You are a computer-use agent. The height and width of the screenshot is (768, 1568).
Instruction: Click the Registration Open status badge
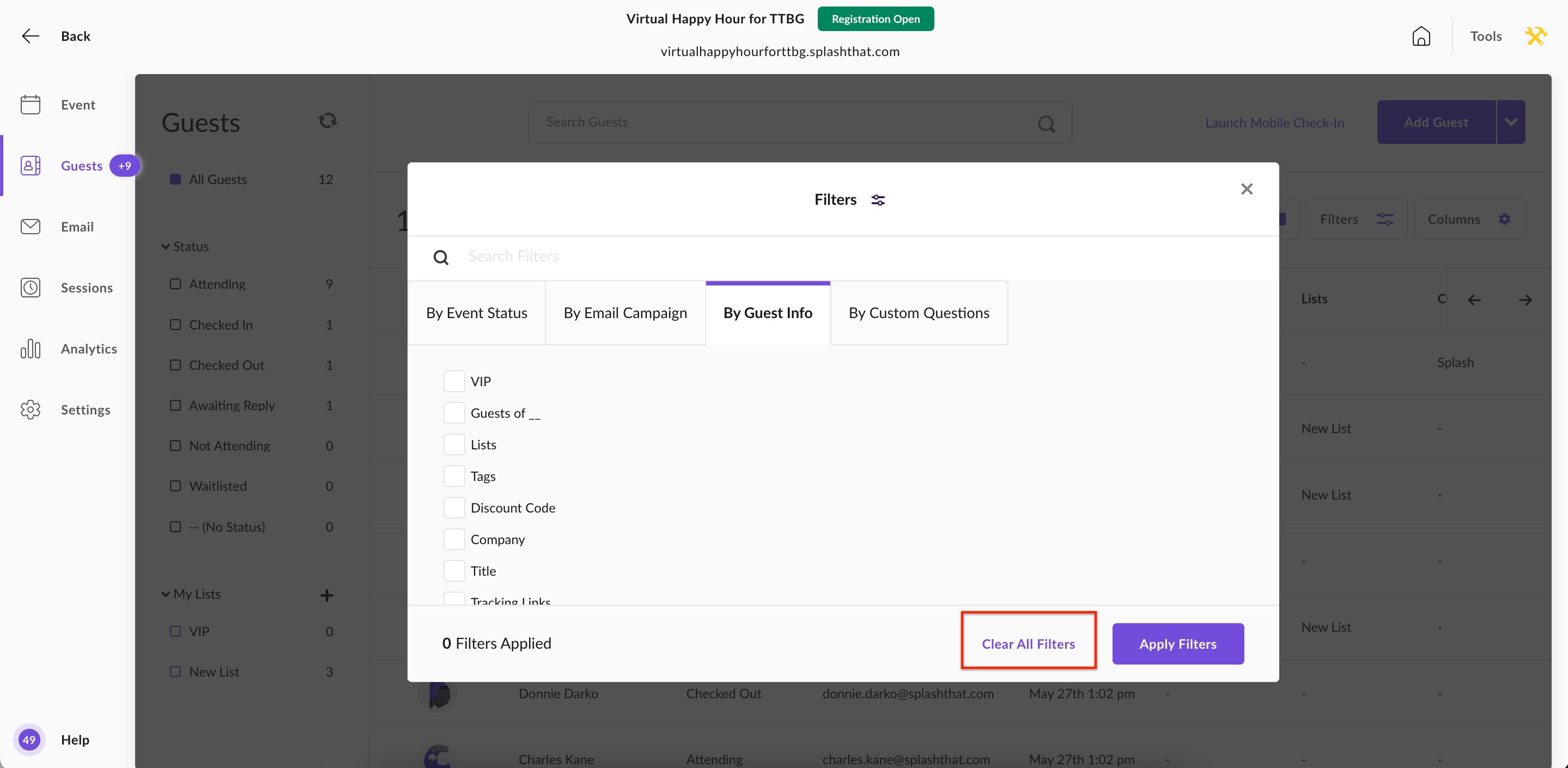876,19
